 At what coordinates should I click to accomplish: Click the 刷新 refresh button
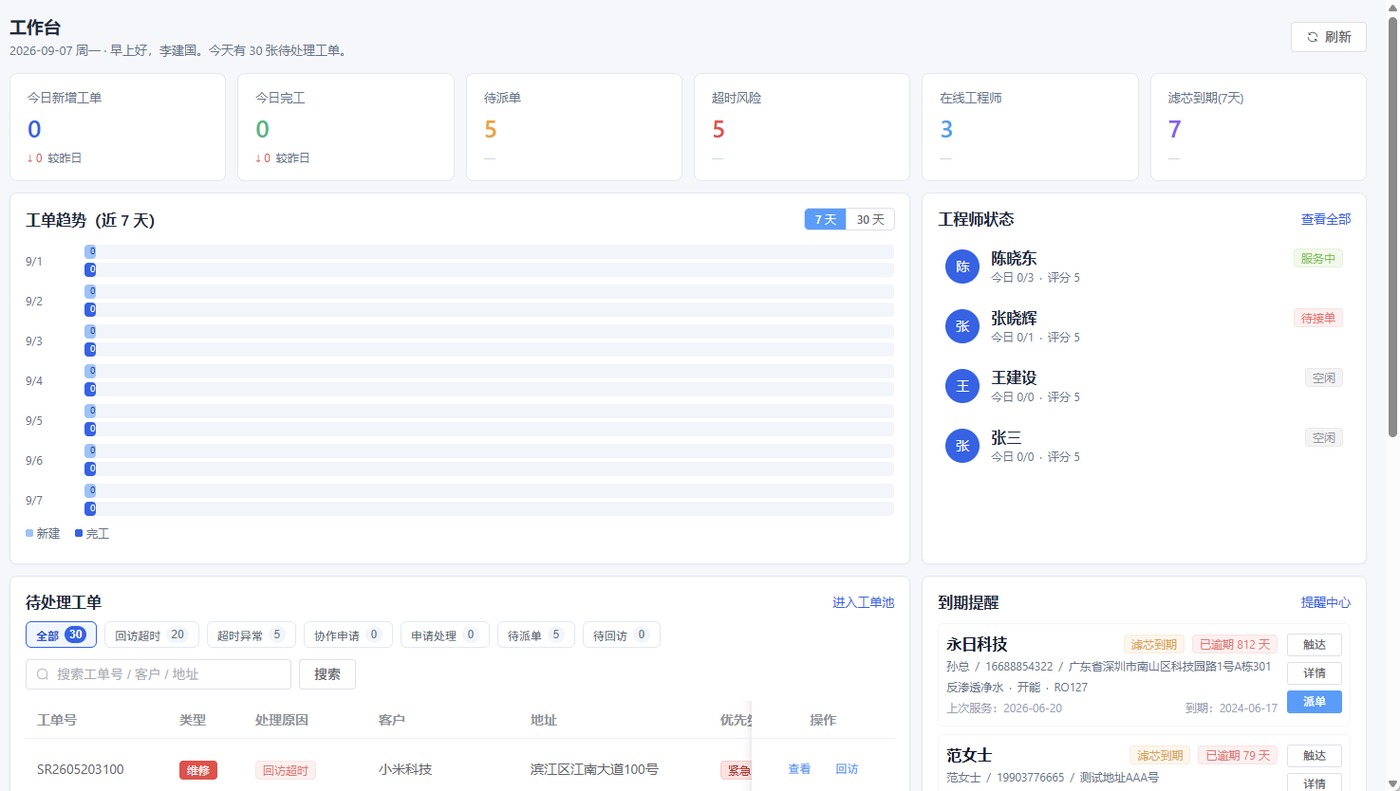pyautogui.click(x=1328, y=37)
